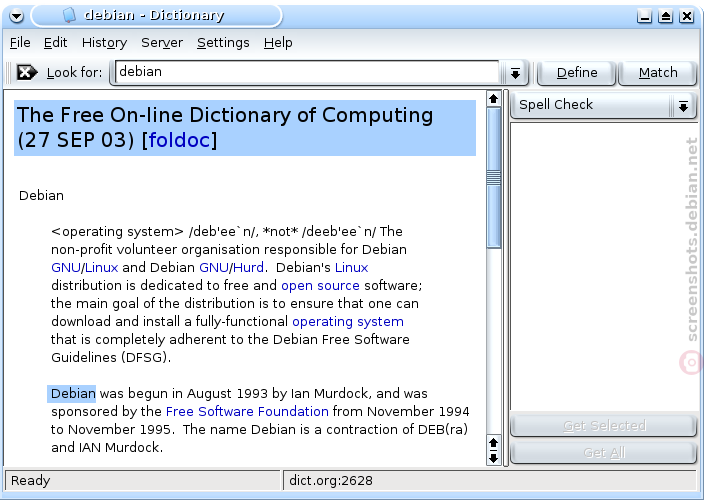
Task: Click the Ready status bar text
Action: pos(31,481)
